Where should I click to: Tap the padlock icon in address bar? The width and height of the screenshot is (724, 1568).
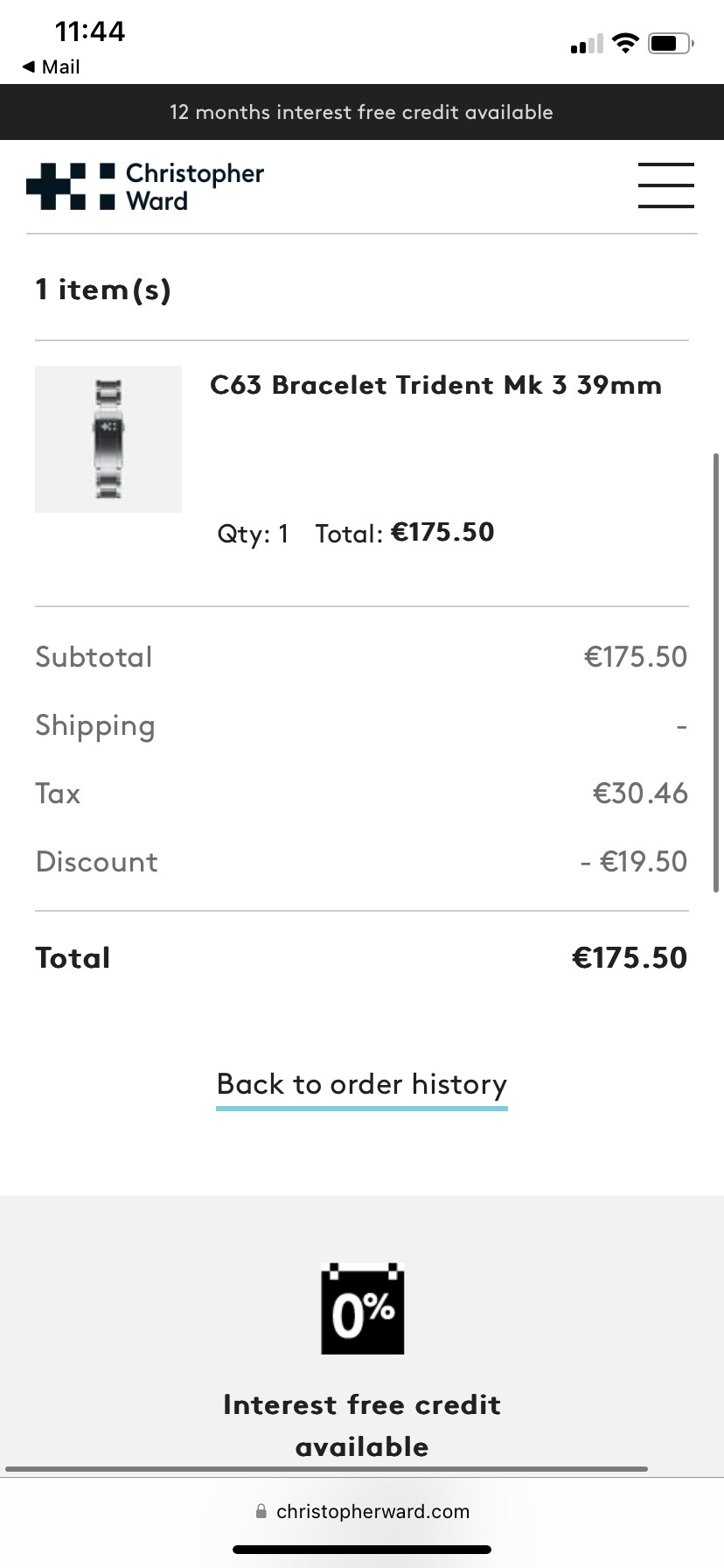pos(261,1511)
